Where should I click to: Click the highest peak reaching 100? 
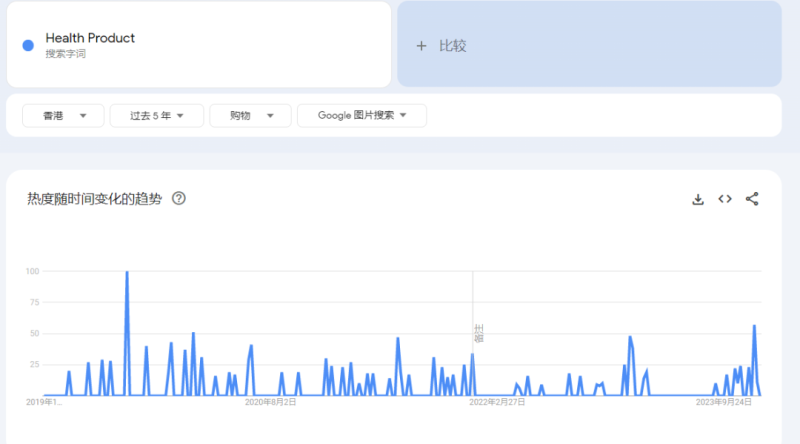pos(127,273)
